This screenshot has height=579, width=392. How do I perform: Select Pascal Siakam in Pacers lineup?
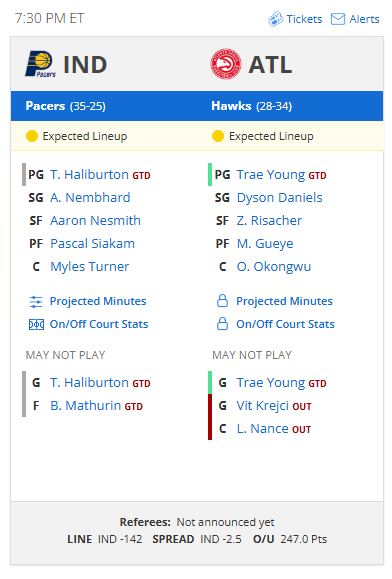click(x=92, y=243)
